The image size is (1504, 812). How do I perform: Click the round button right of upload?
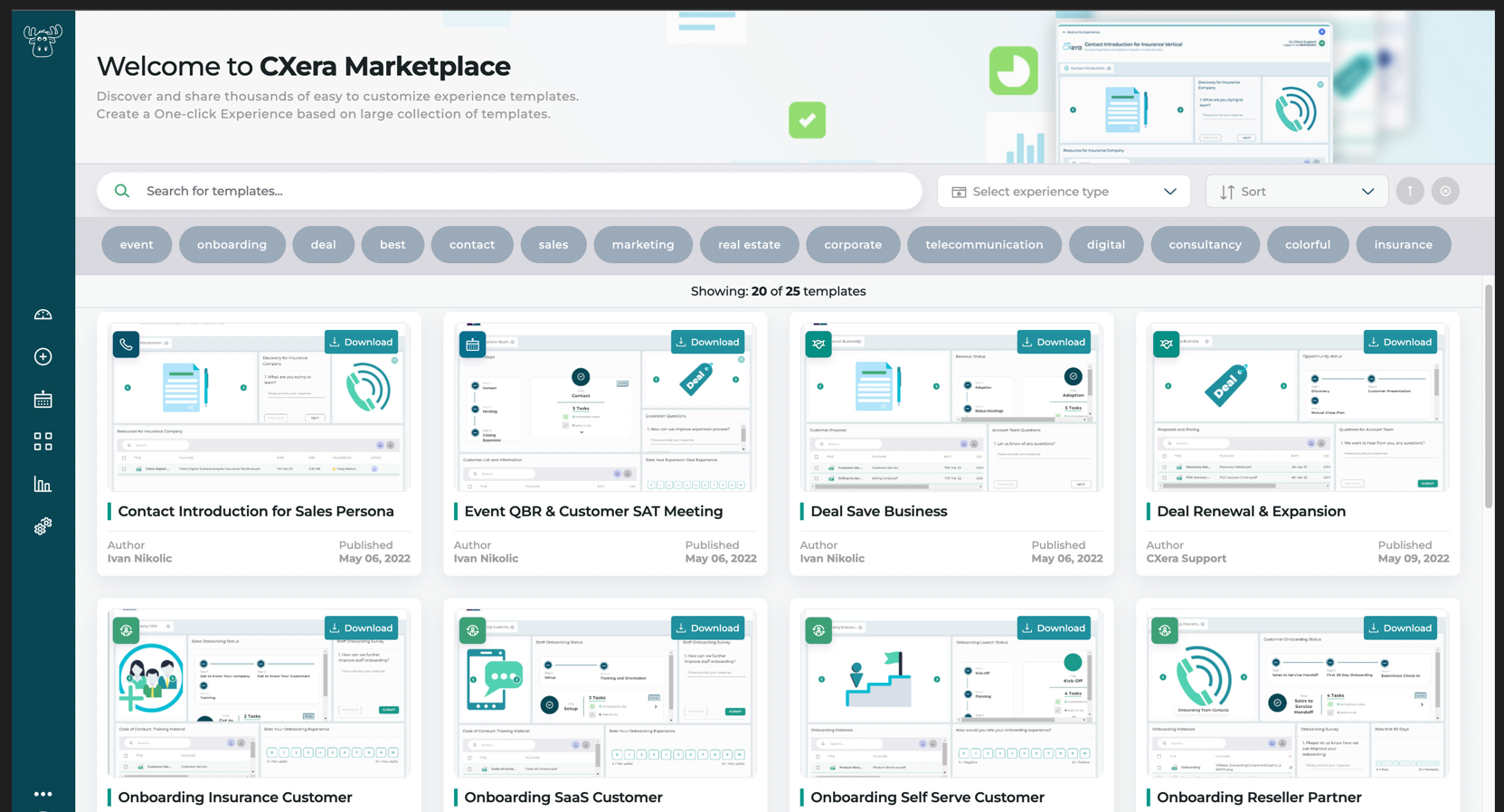click(1445, 191)
